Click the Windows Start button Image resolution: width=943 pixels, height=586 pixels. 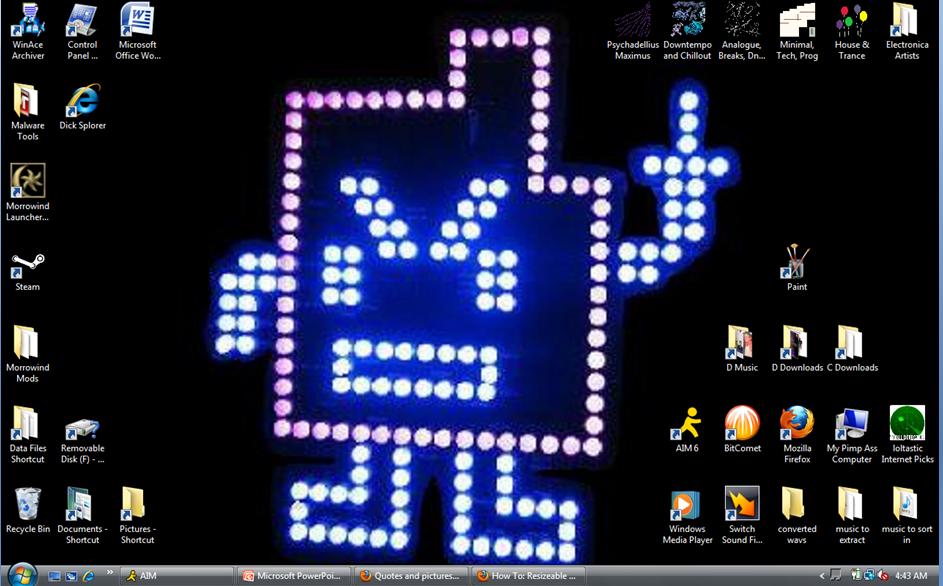click(x=21, y=574)
